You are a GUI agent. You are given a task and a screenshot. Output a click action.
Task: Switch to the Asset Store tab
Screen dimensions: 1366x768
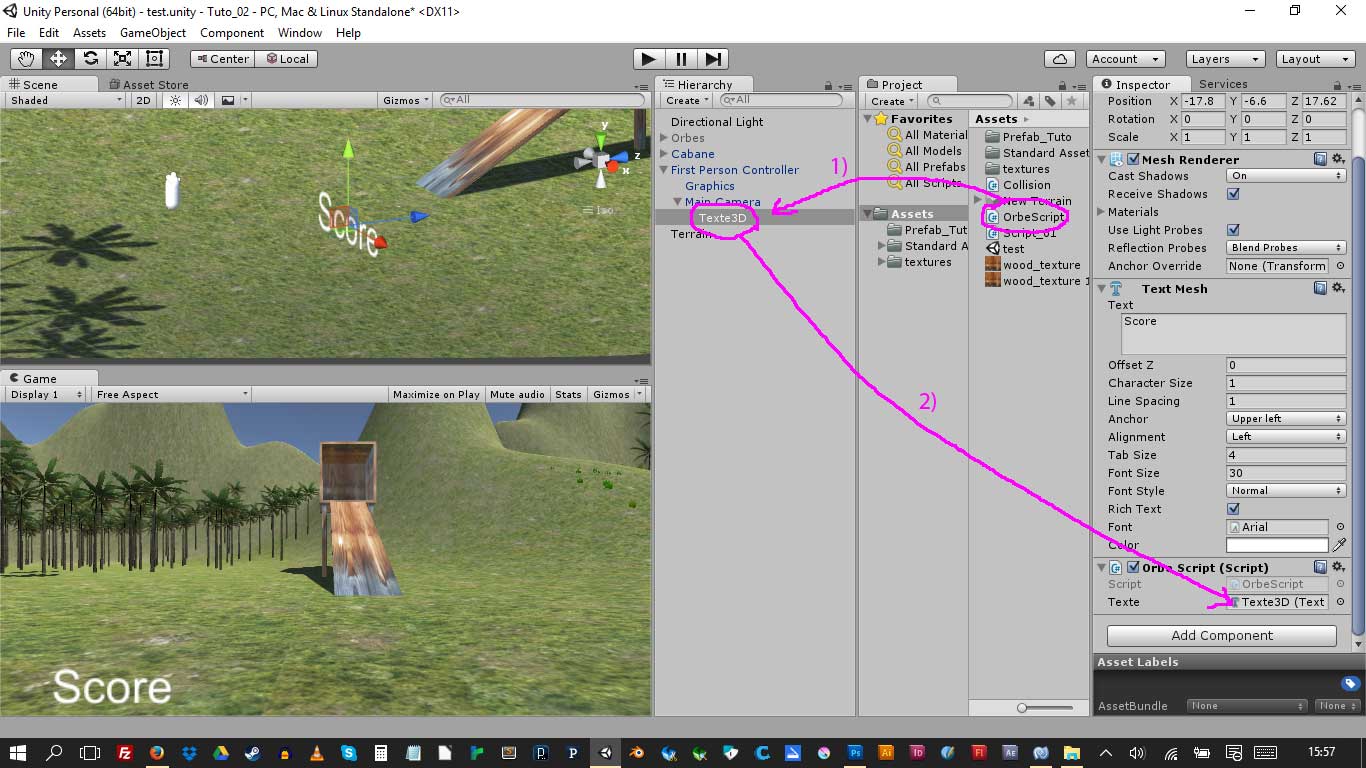coord(154,85)
